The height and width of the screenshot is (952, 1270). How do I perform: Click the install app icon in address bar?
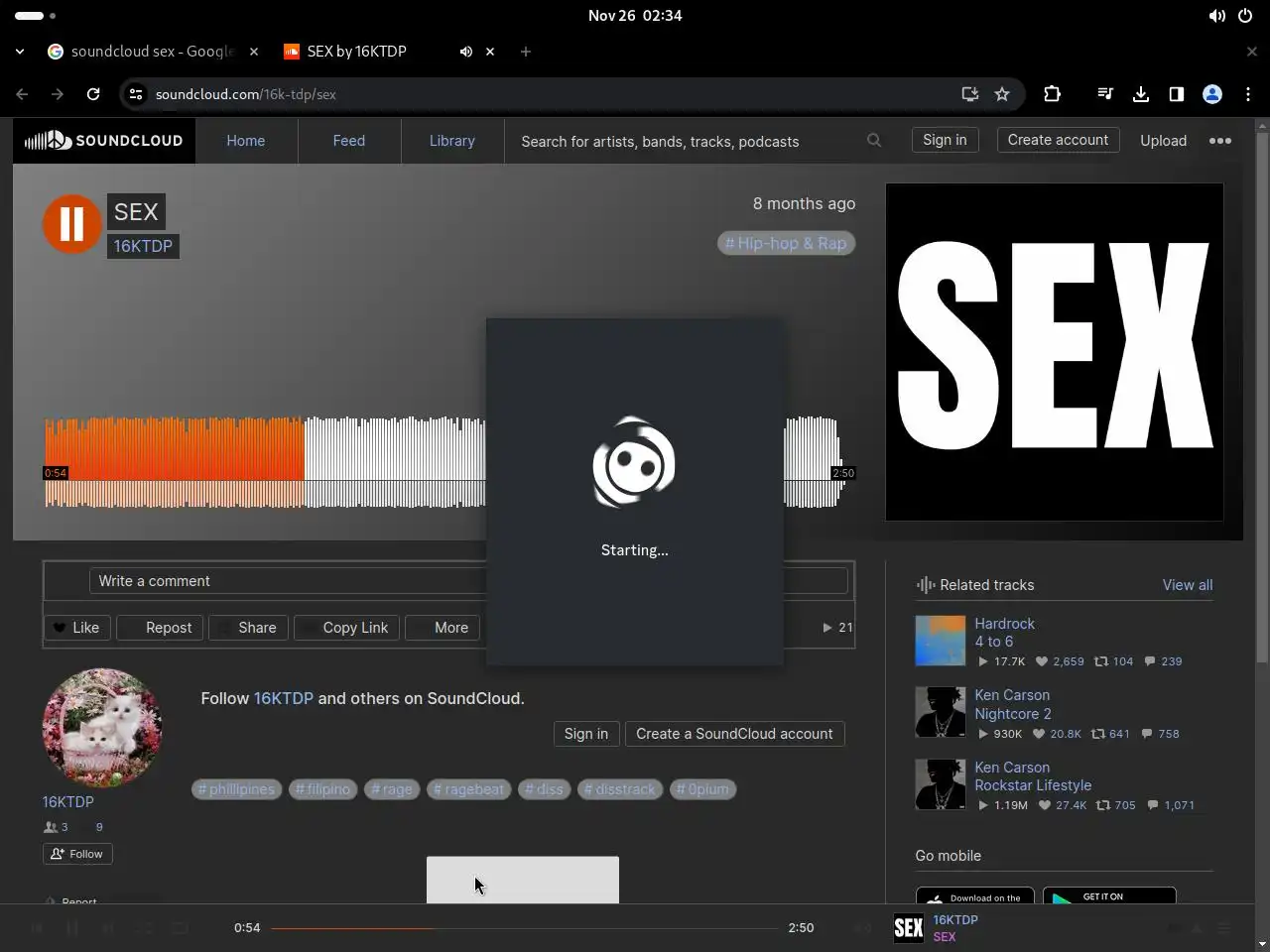tap(970, 94)
